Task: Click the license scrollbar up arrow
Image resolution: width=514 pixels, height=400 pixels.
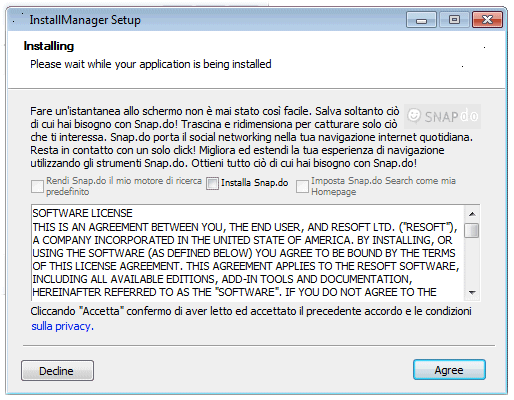Action: (x=472, y=214)
